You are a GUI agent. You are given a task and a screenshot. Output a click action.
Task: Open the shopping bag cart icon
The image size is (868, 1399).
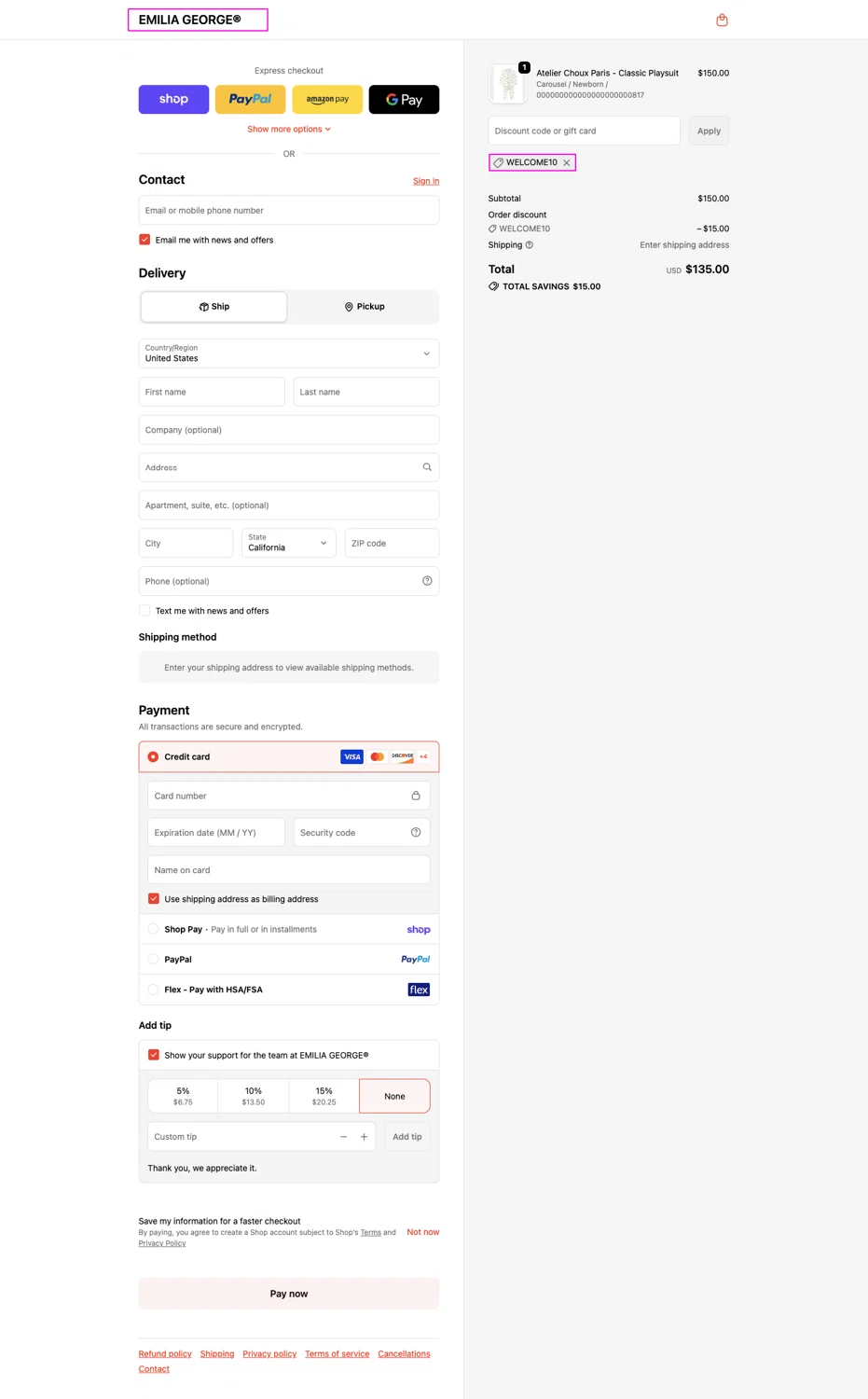pos(722,20)
